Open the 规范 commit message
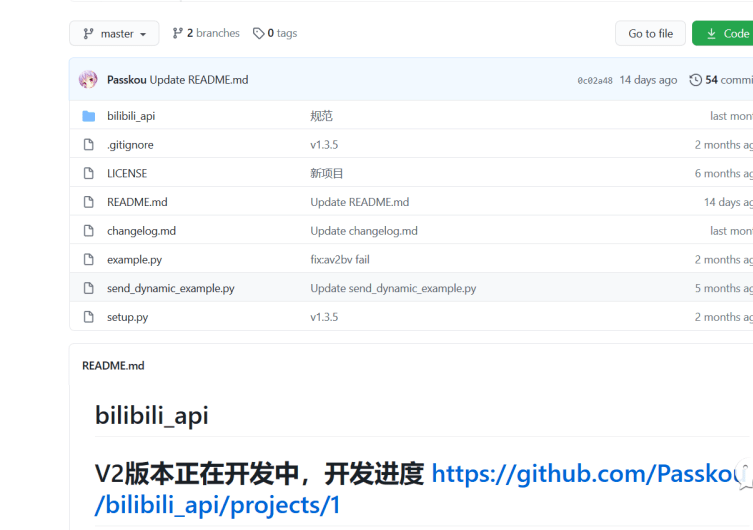Screen dimensions: 753x530 coord(321,116)
